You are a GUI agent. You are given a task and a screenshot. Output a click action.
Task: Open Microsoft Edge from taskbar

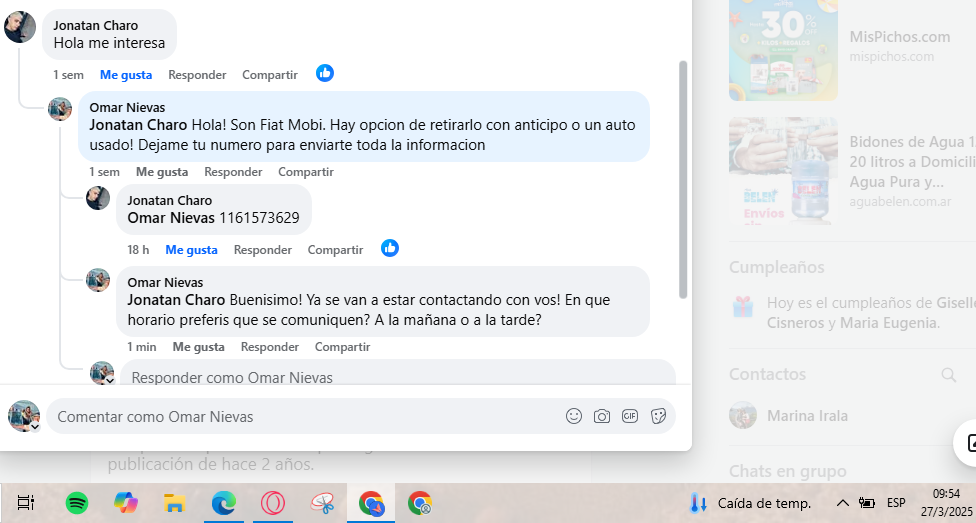(x=223, y=502)
